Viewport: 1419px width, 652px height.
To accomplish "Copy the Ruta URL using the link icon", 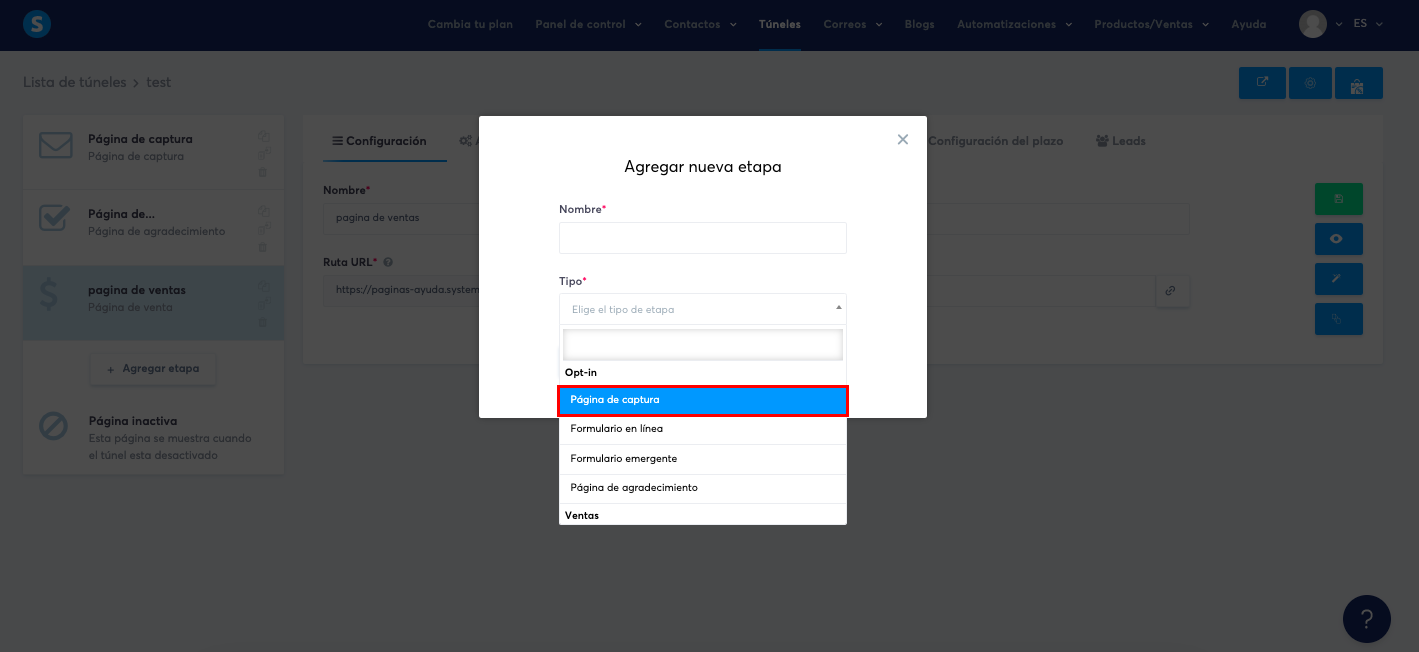I will (x=1172, y=290).
